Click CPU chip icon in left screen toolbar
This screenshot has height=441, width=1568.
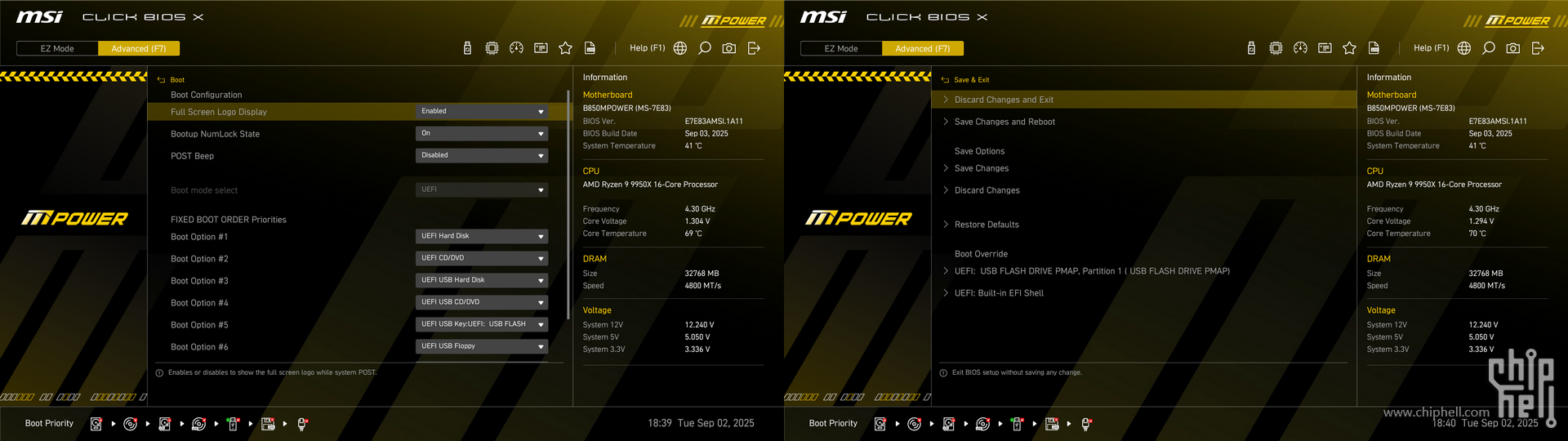pyautogui.click(x=492, y=48)
